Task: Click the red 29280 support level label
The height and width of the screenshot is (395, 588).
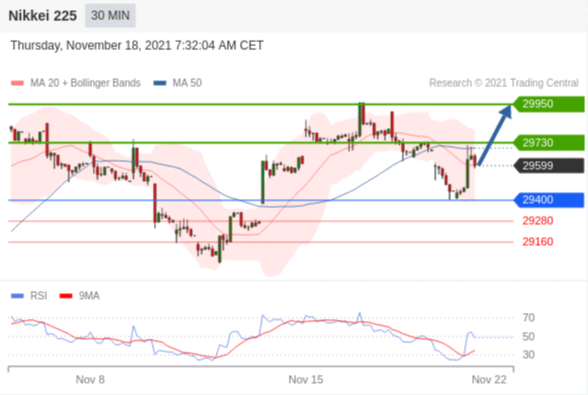Action: click(x=538, y=221)
